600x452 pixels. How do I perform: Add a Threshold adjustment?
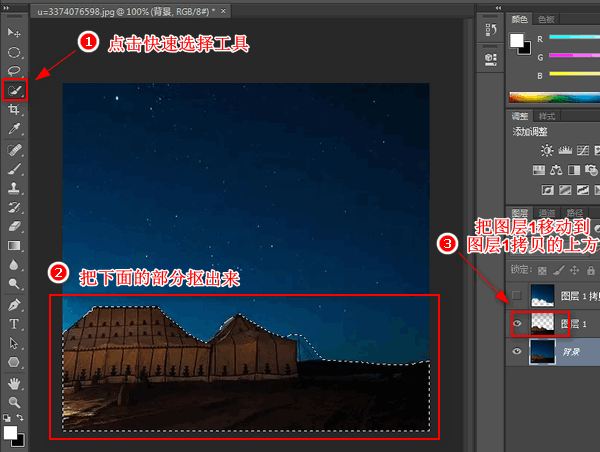click(583, 190)
